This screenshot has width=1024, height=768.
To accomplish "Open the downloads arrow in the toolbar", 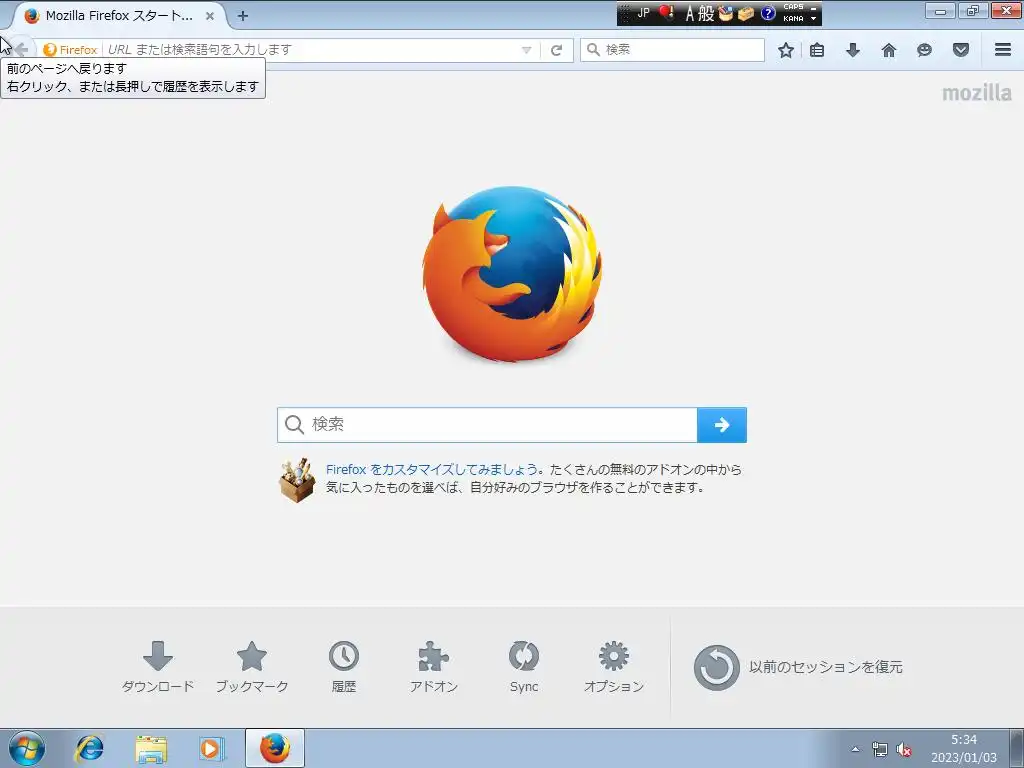I will (853, 50).
